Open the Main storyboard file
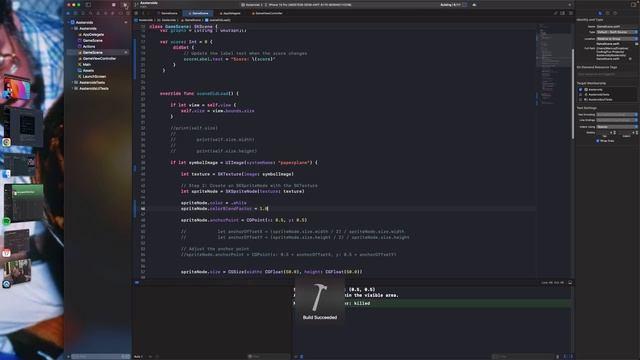Viewport: 640px width, 360px height. (x=87, y=64)
